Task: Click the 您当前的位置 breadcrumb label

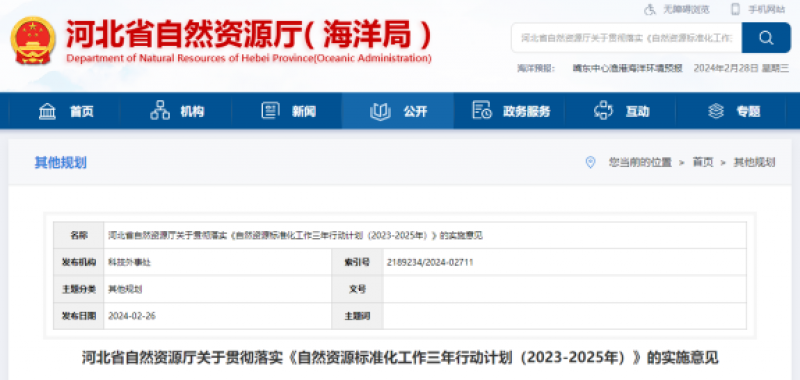Action: [x=640, y=163]
